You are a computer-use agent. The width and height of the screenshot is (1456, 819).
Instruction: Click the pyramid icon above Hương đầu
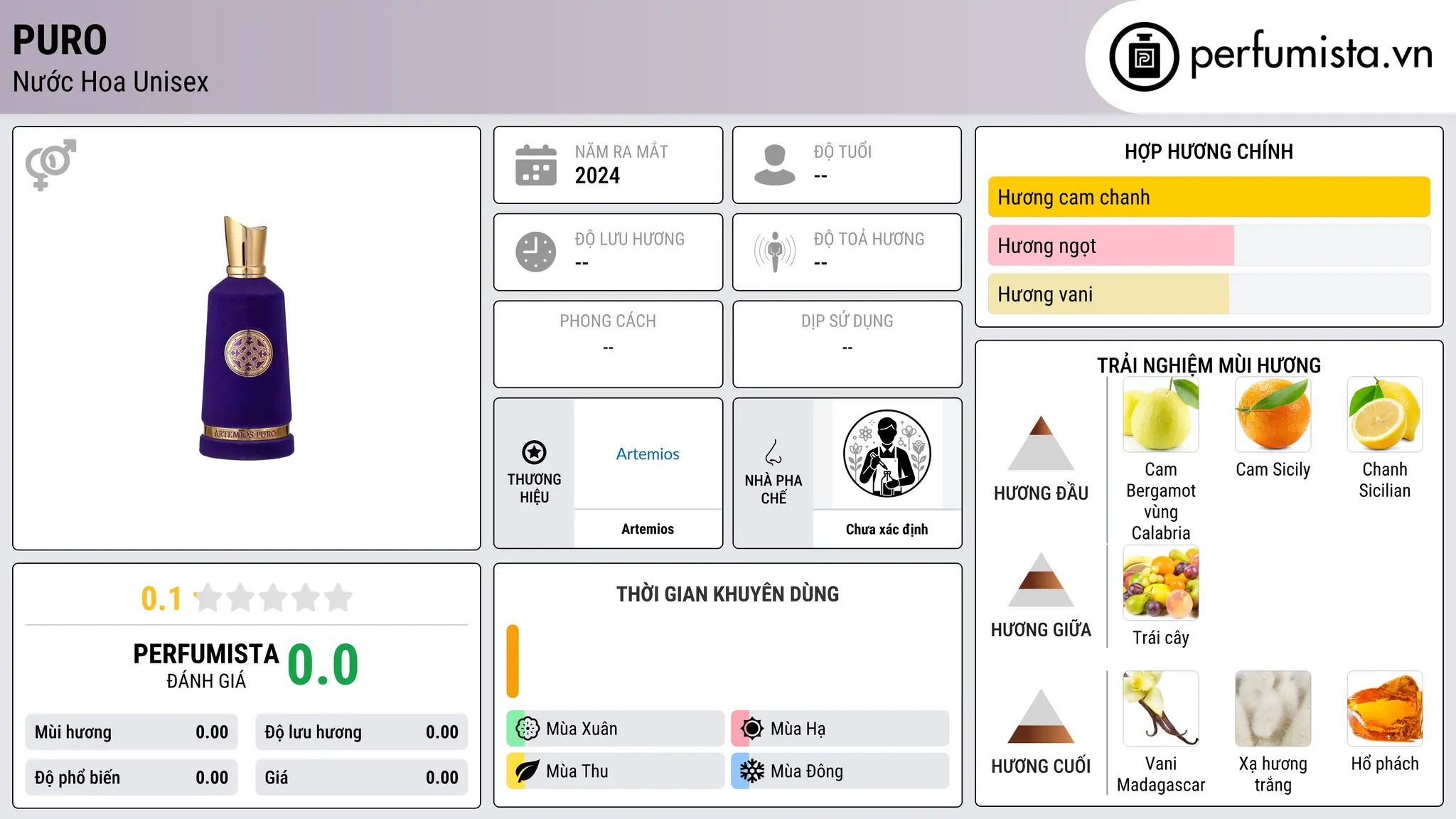click(x=1041, y=443)
